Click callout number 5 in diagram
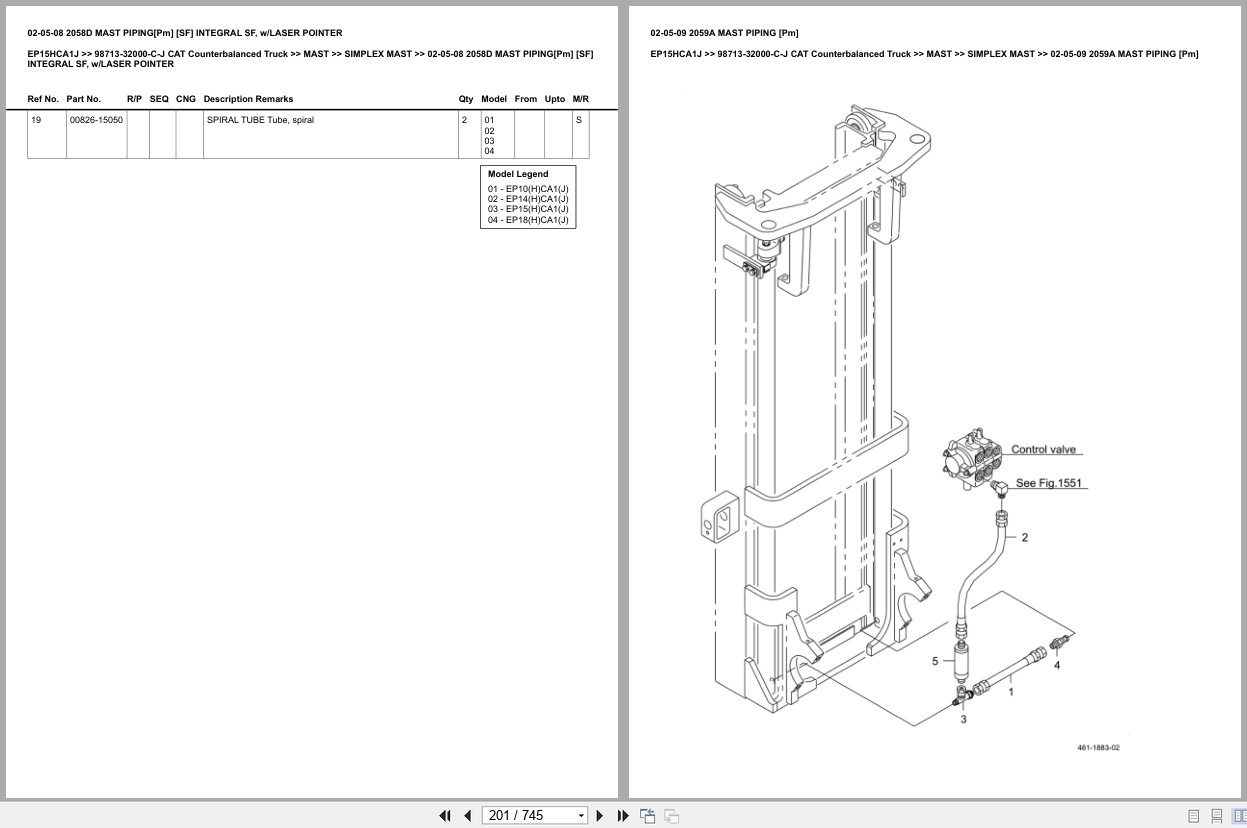 pos(935,661)
